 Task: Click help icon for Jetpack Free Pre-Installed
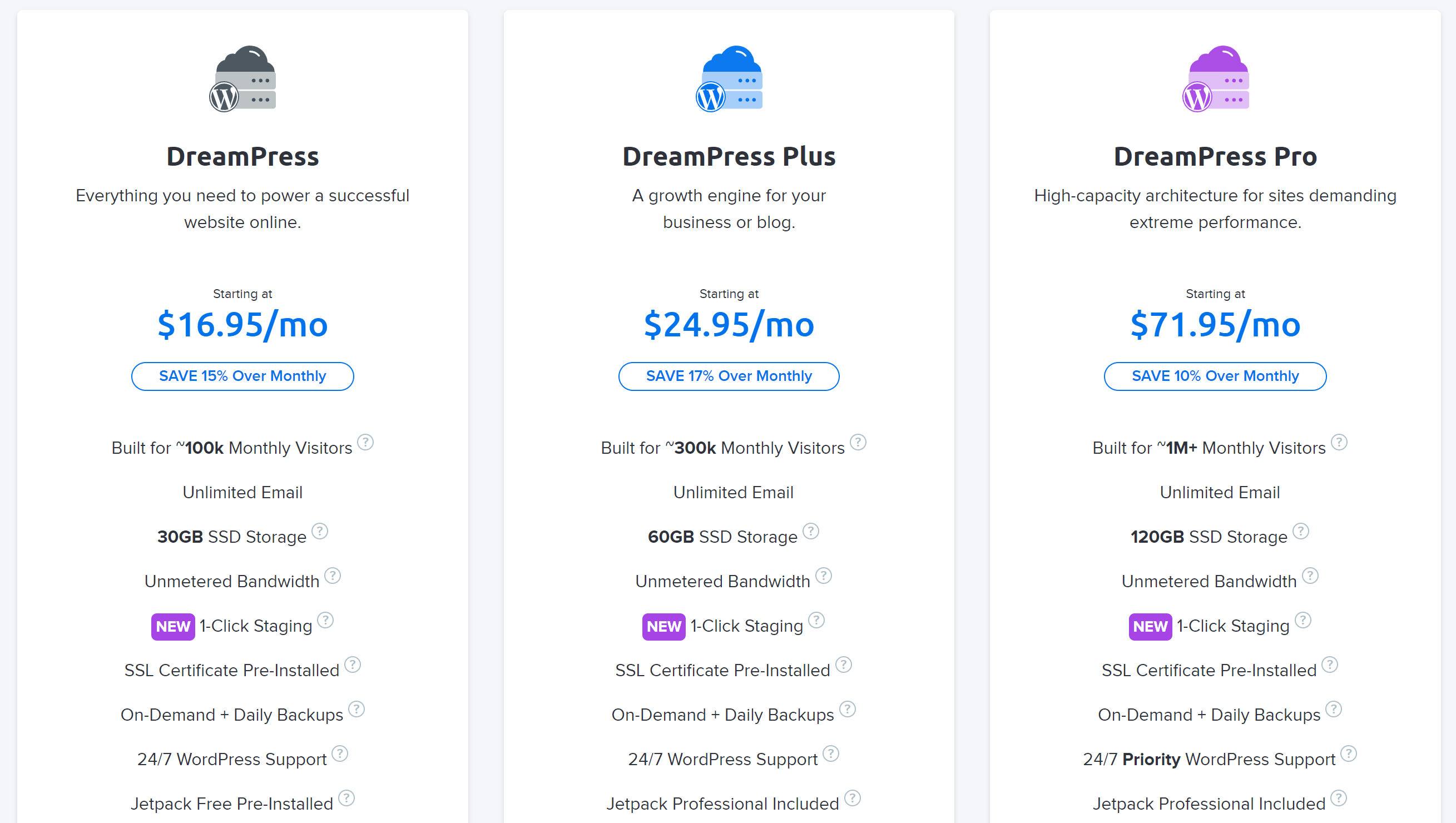[346, 799]
